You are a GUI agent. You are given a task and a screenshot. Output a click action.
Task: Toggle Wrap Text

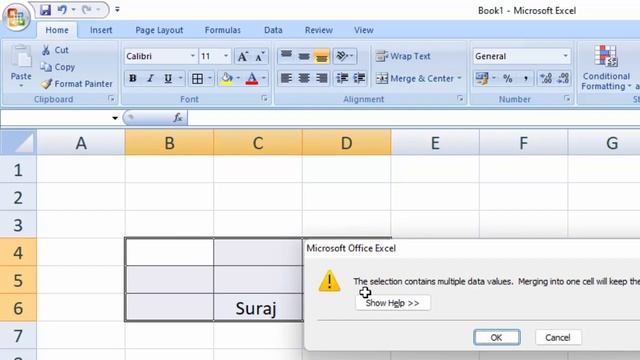tap(403, 56)
